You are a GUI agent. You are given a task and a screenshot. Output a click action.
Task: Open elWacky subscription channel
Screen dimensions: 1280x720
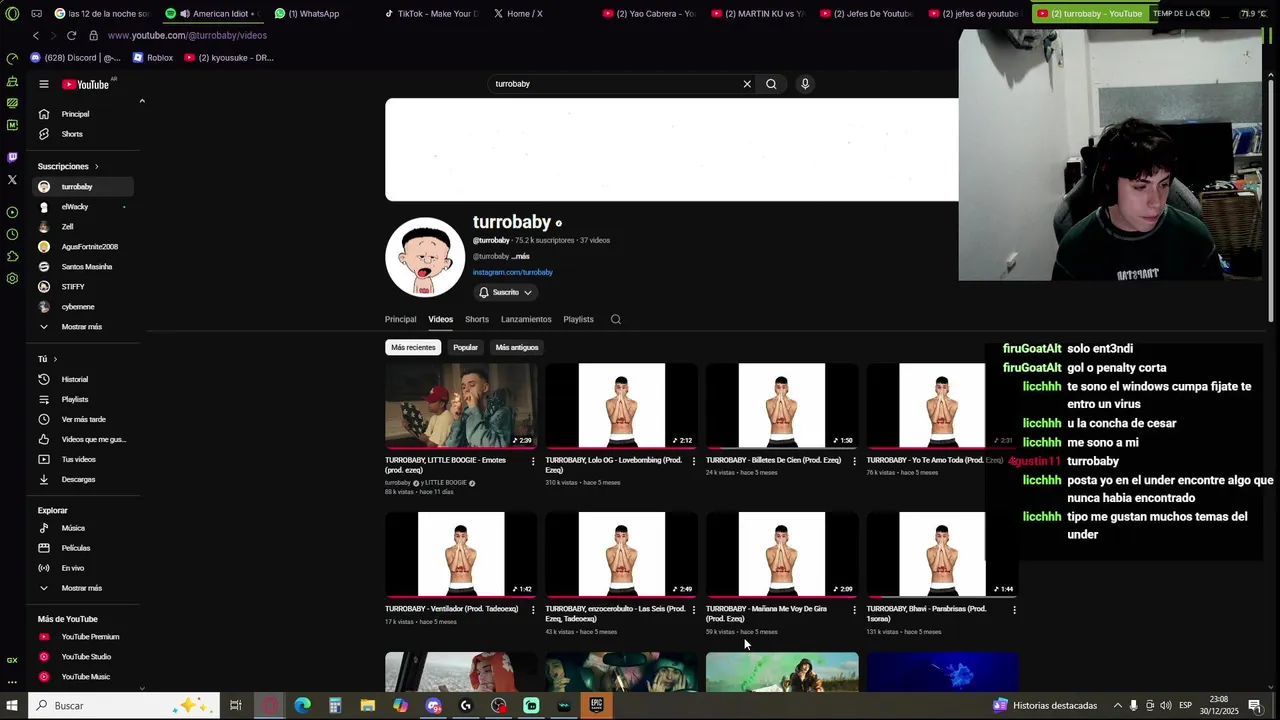[84, 207]
